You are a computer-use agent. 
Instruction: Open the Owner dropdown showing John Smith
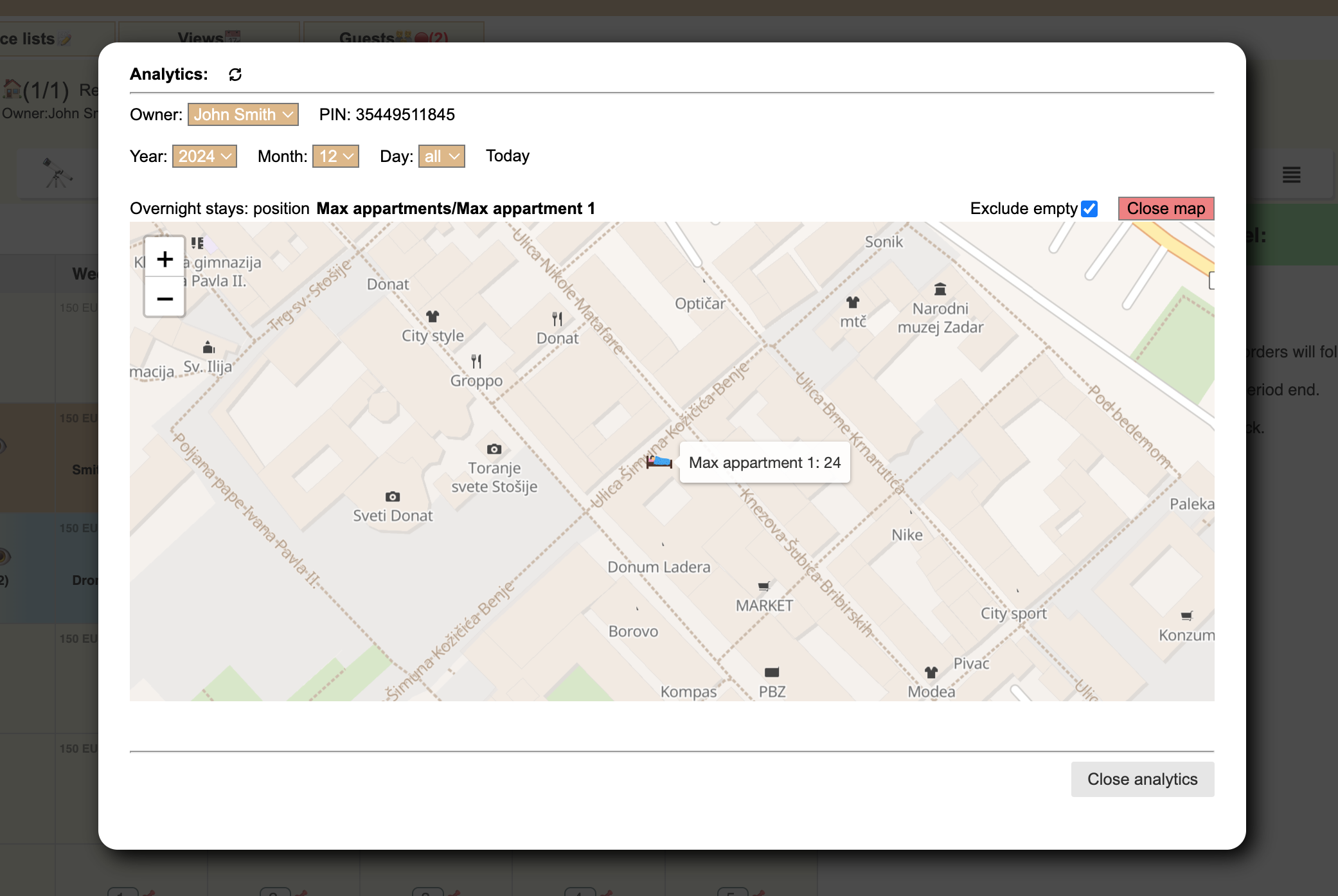243,114
